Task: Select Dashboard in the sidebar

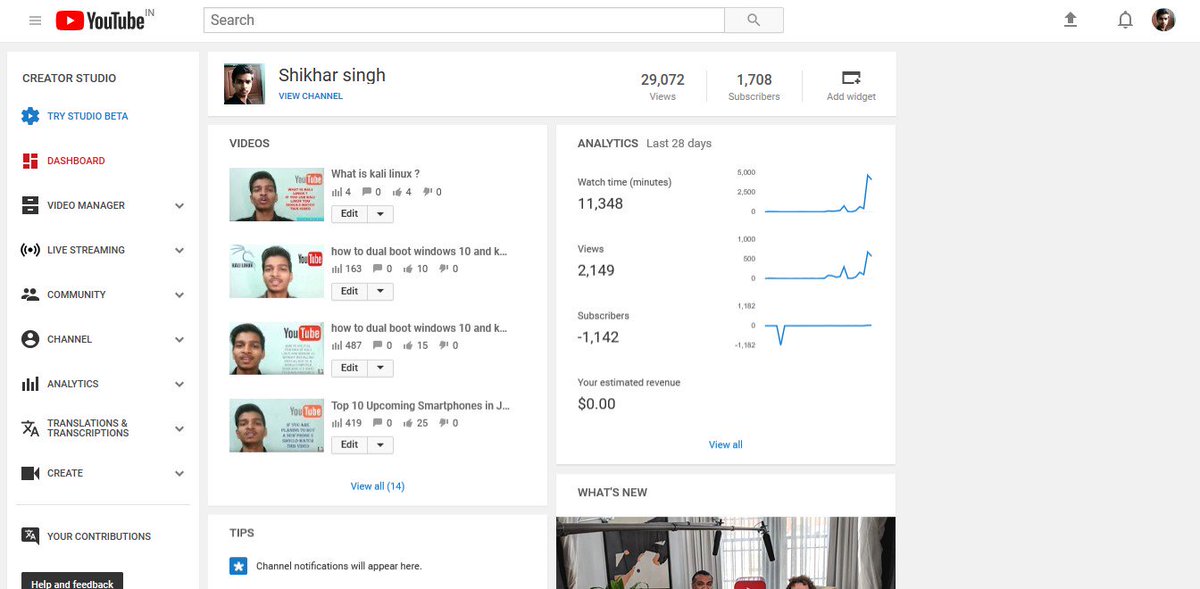Action: 76,161
